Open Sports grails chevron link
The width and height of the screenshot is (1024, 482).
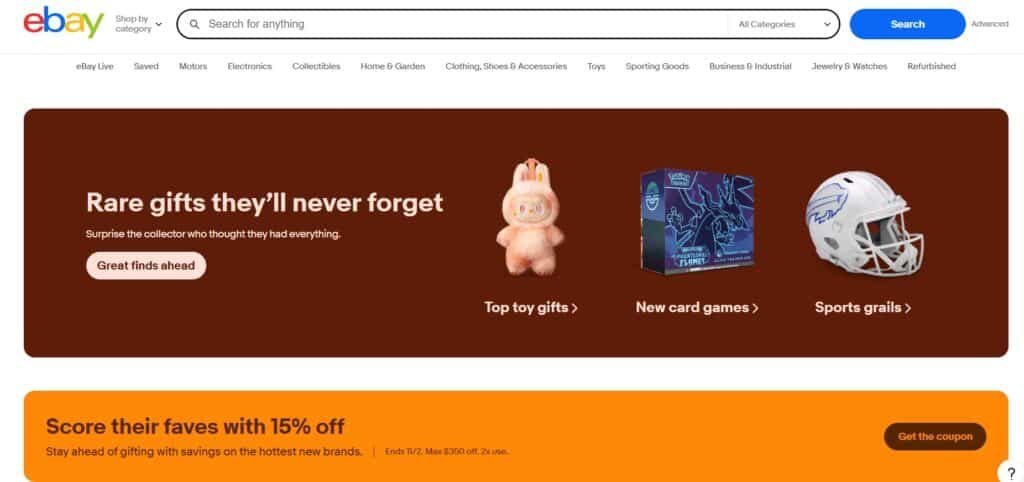tap(863, 308)
